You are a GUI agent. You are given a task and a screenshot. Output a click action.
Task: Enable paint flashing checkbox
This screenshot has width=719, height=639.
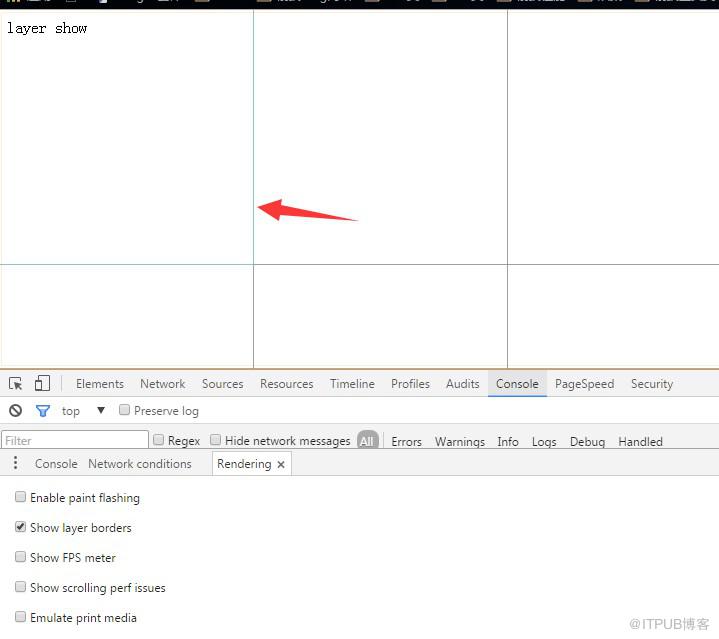(20, 497)
